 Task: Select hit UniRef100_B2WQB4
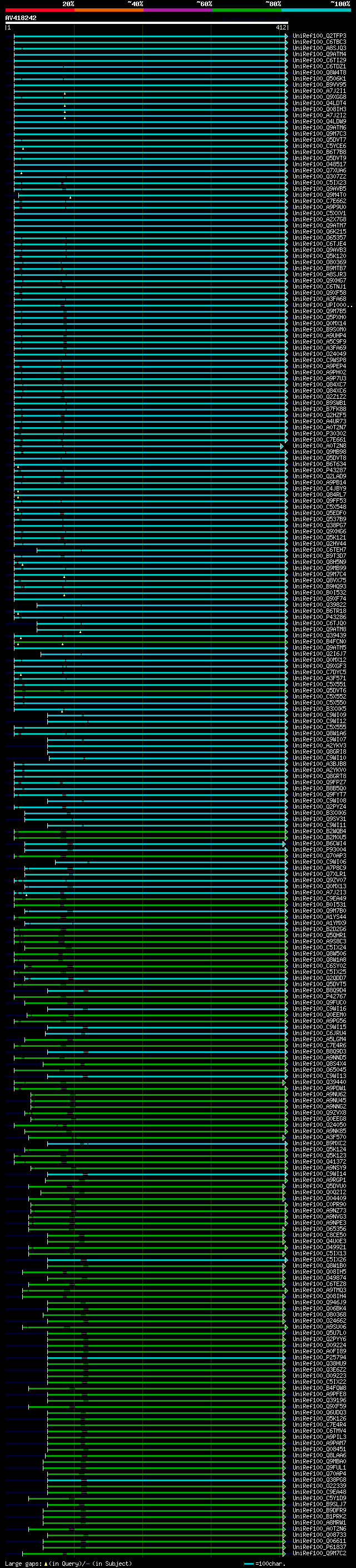(x=319, y=831)
